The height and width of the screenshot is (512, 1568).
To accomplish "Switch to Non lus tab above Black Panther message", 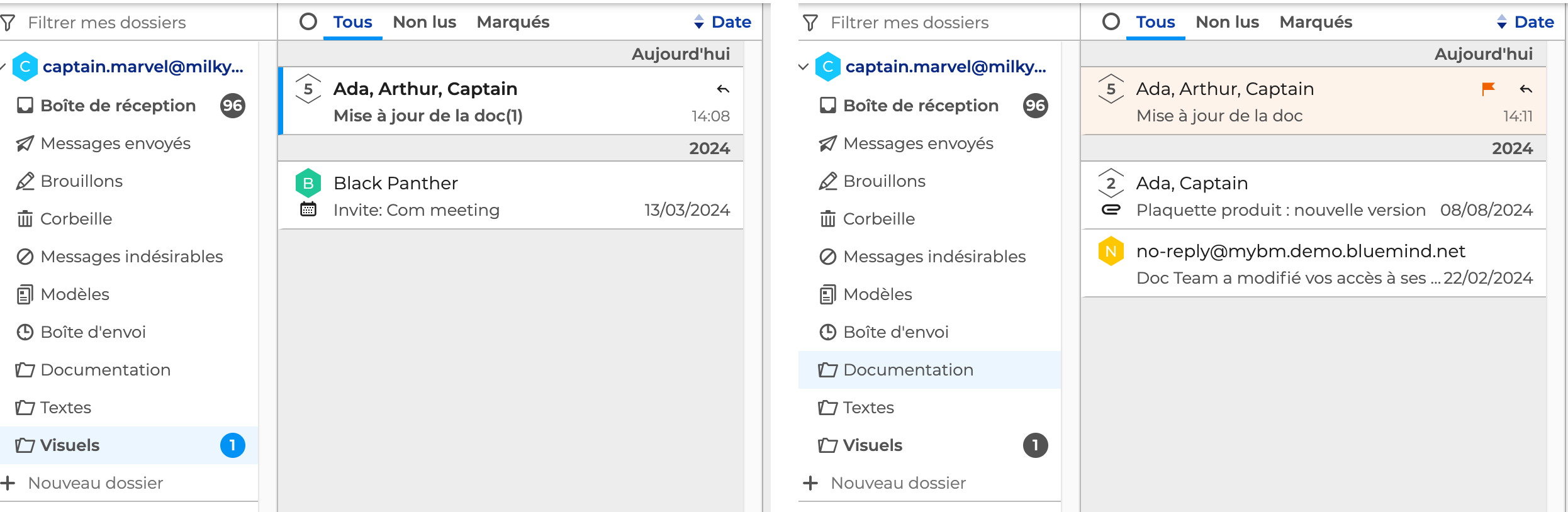I will (425, 22).
